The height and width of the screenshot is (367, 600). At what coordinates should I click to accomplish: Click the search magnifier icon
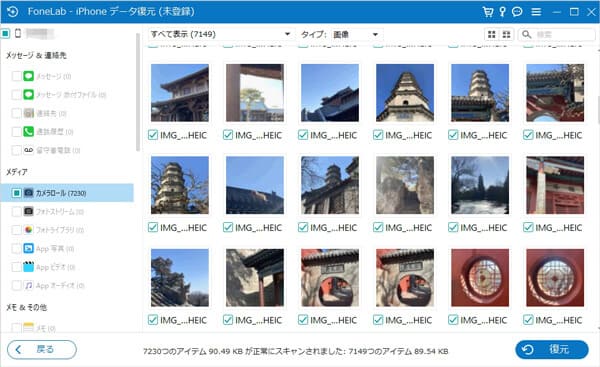tap(527, 34)
